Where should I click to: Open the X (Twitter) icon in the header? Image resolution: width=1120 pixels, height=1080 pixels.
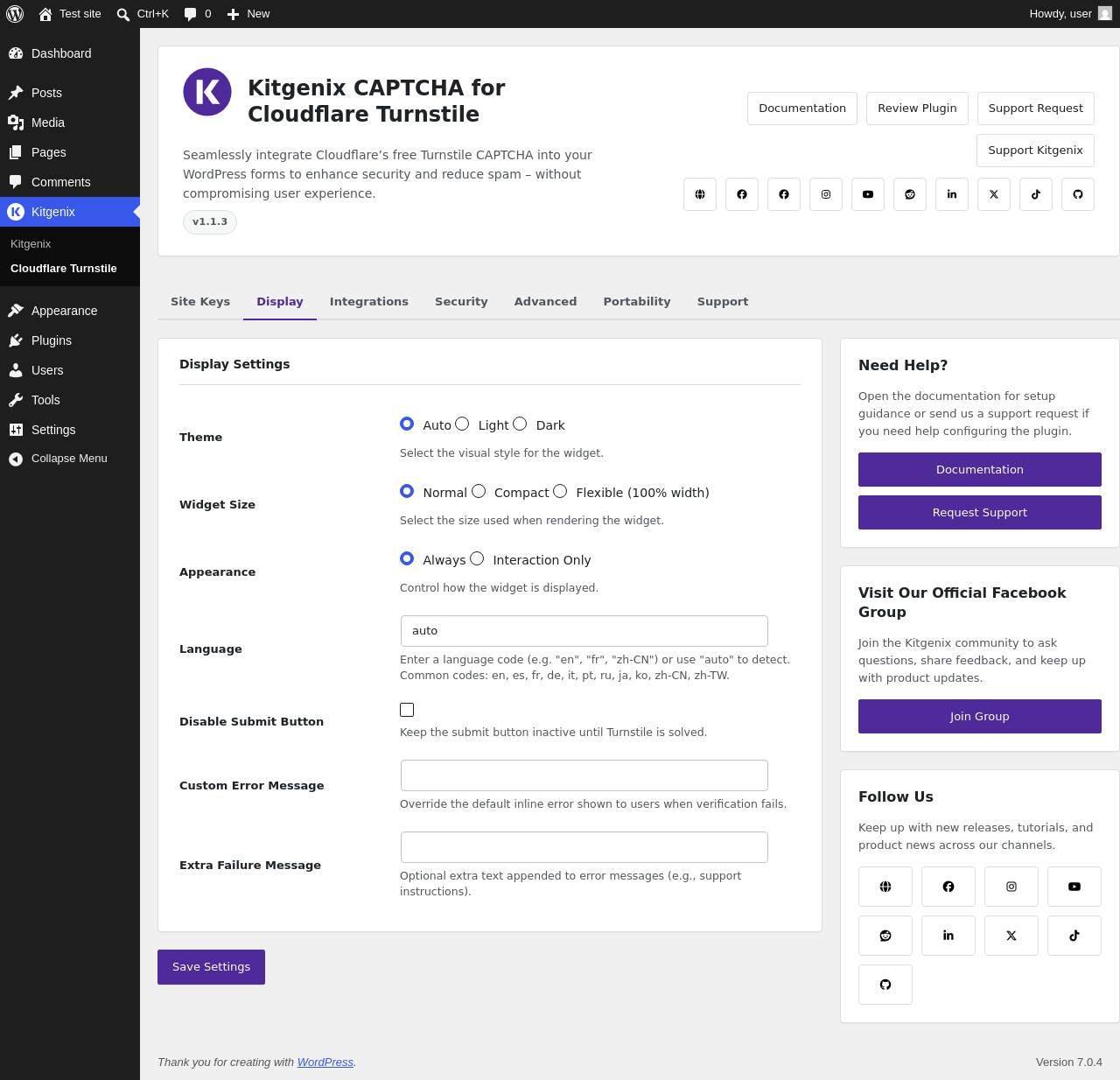pyautogui.click(x=994, y=194)
